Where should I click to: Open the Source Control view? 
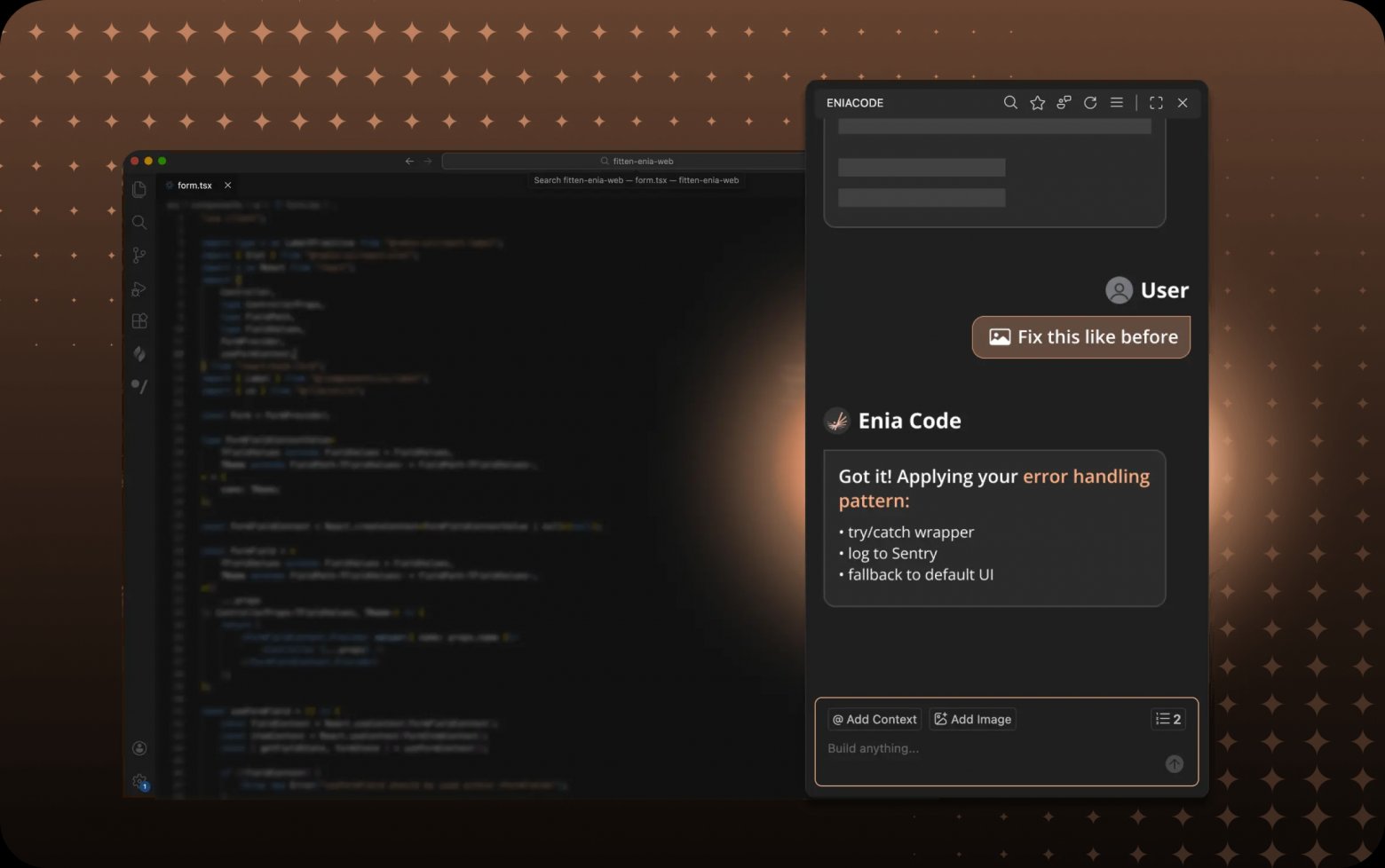click(x=139, y=256)
